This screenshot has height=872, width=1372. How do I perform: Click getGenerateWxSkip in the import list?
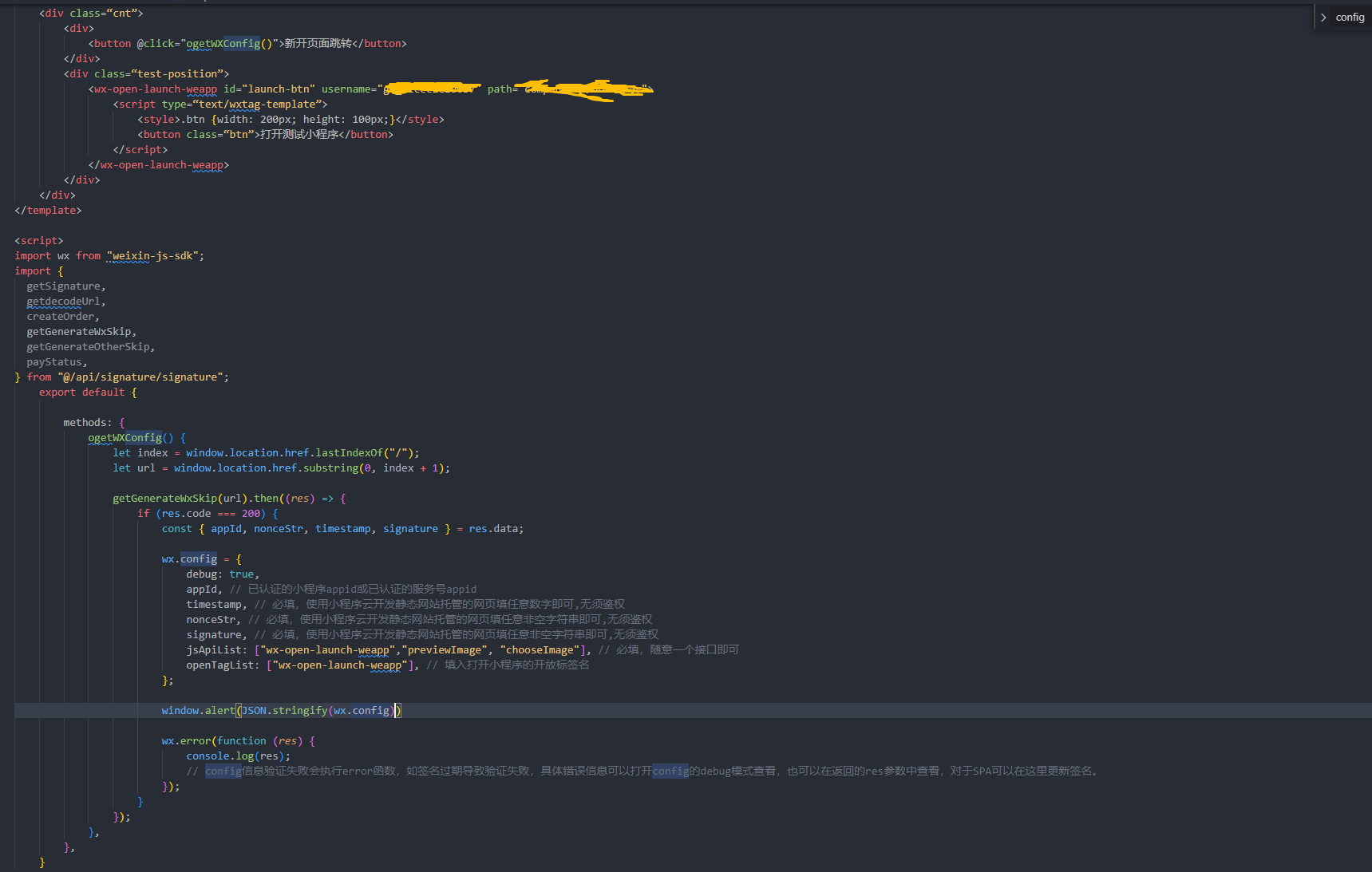click(x=79, y=332)
